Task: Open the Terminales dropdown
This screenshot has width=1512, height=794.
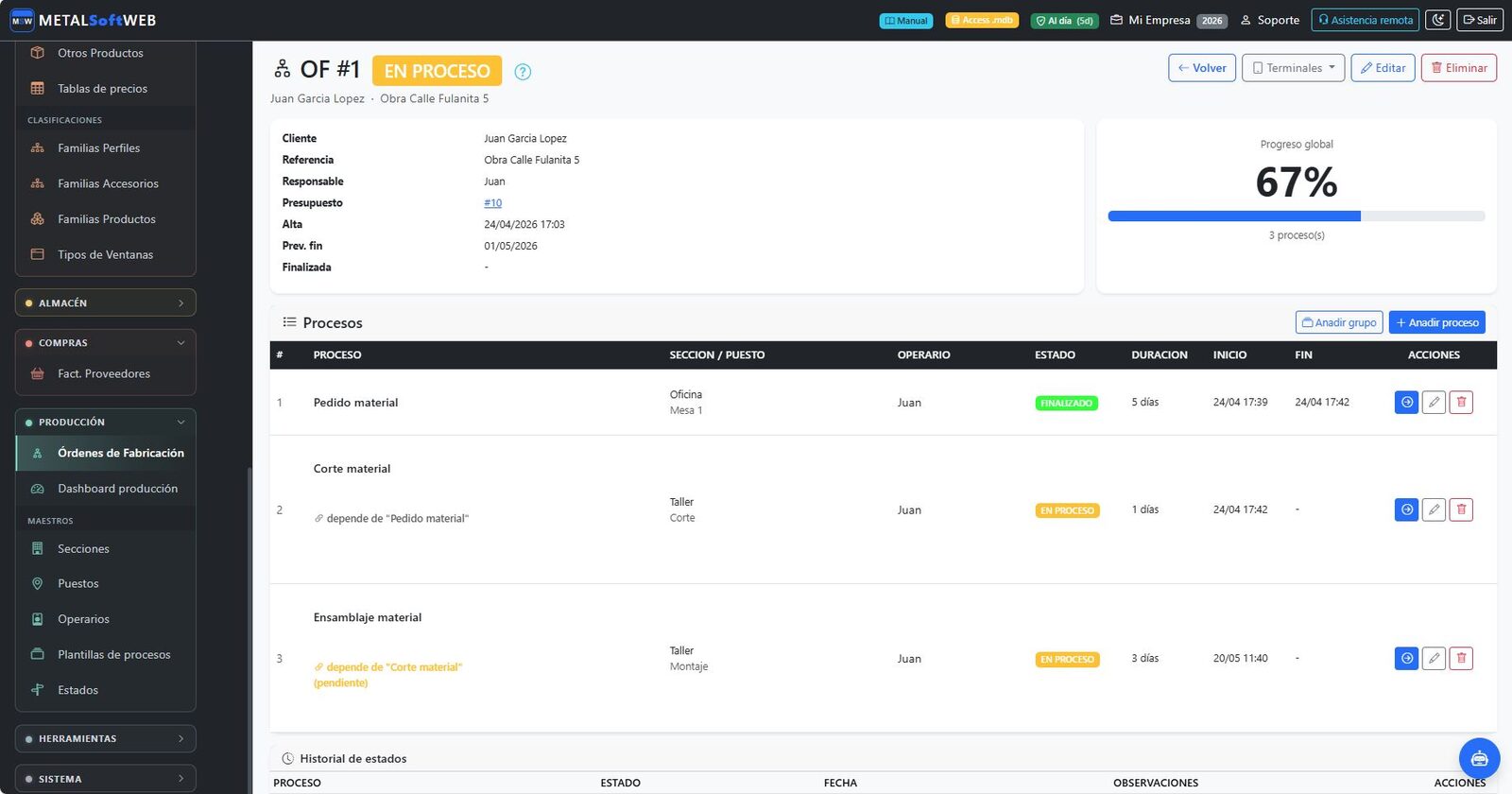Action: pyautogui.click(x=1293, y=68)
